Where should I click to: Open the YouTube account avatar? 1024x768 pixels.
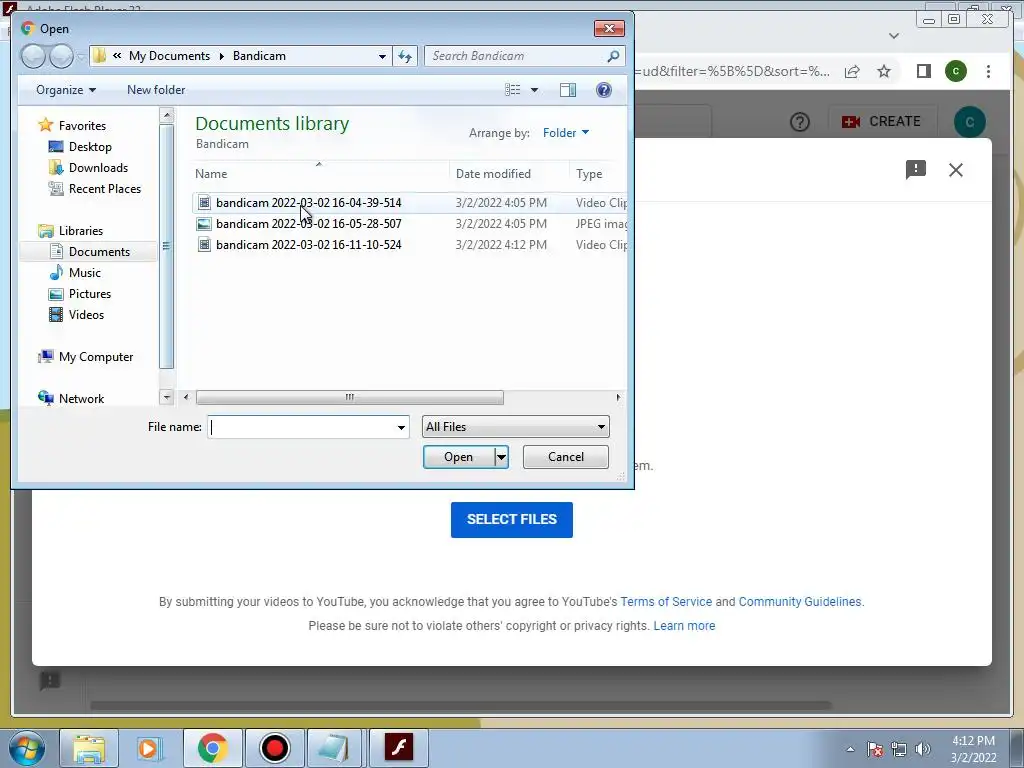click(x=970, y=122)
